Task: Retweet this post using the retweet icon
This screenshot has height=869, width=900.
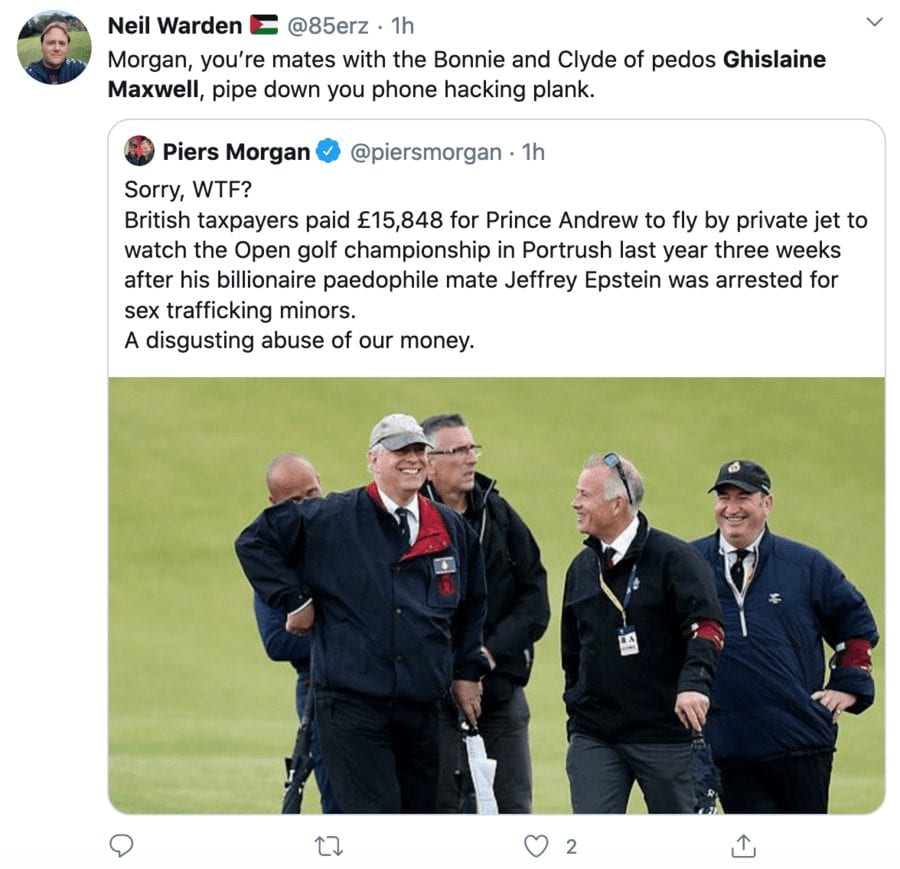Action: (x=329, y=847)
